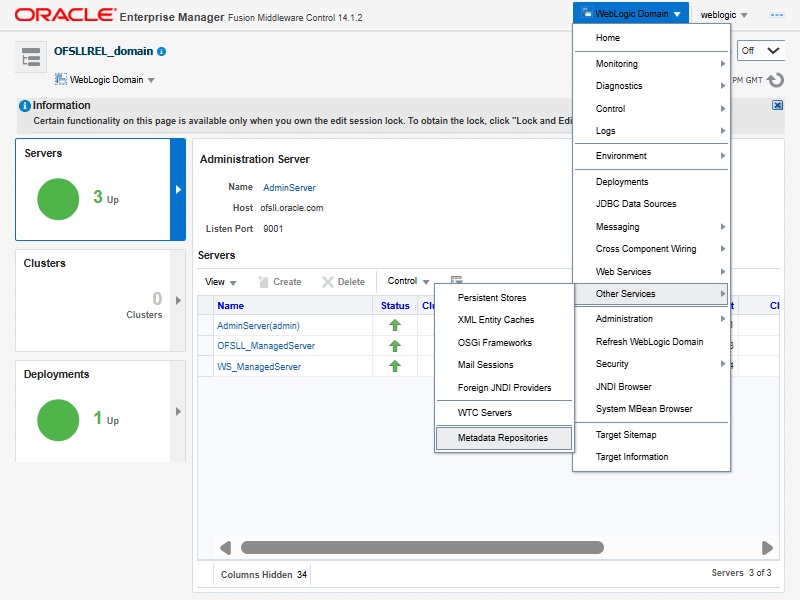Viewport: 800px width, 600px height.
Task: Click the detach table icon beside Control
Action: click(x=456, y=282)
